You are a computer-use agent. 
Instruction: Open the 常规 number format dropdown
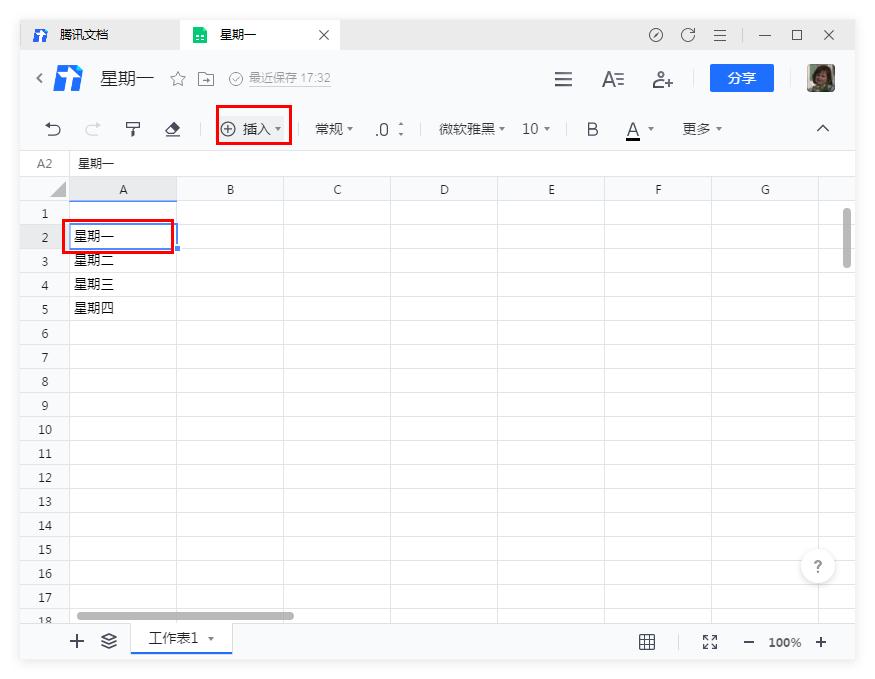tap(333, 128)
